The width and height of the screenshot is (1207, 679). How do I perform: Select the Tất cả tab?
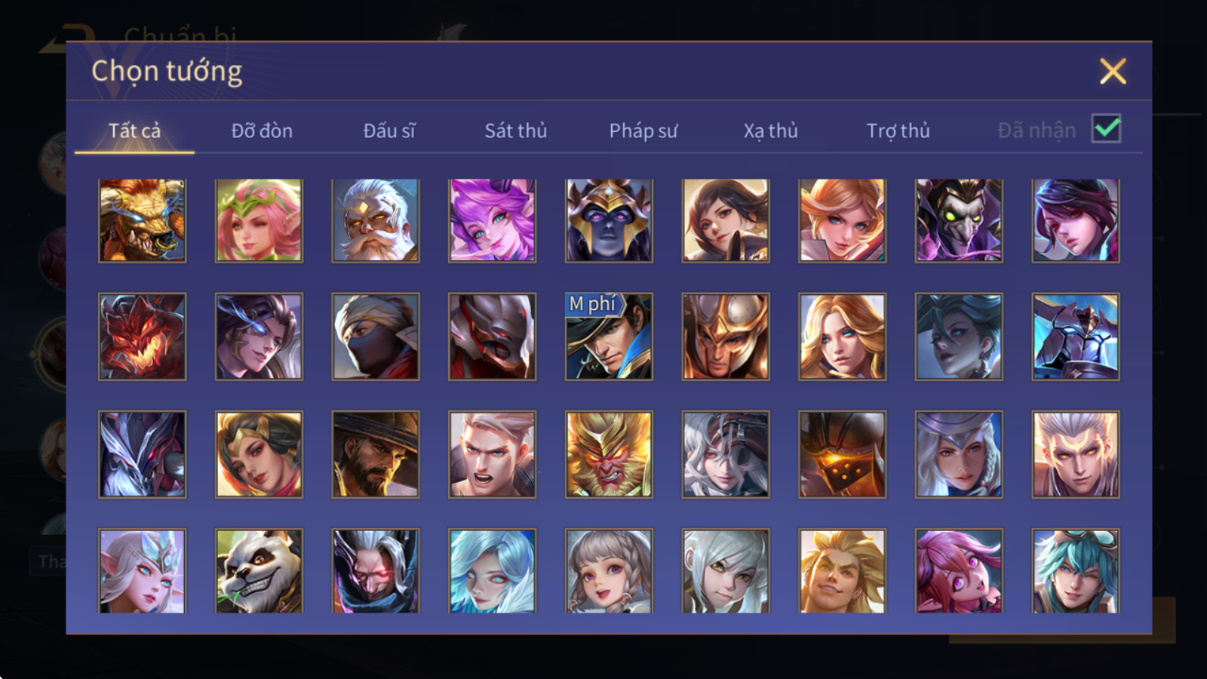[135, 131]
